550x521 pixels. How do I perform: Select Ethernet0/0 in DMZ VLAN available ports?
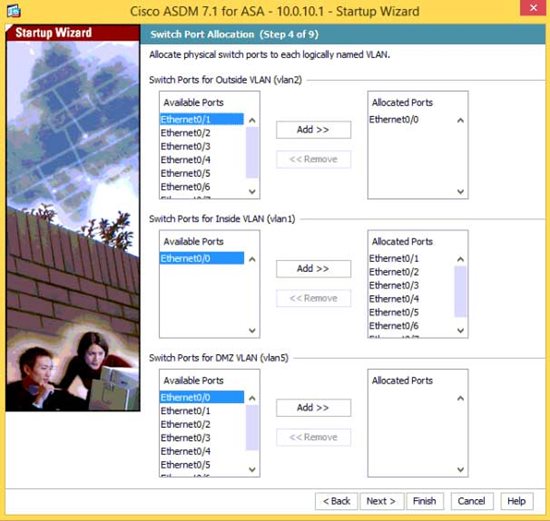click(202, 398)
